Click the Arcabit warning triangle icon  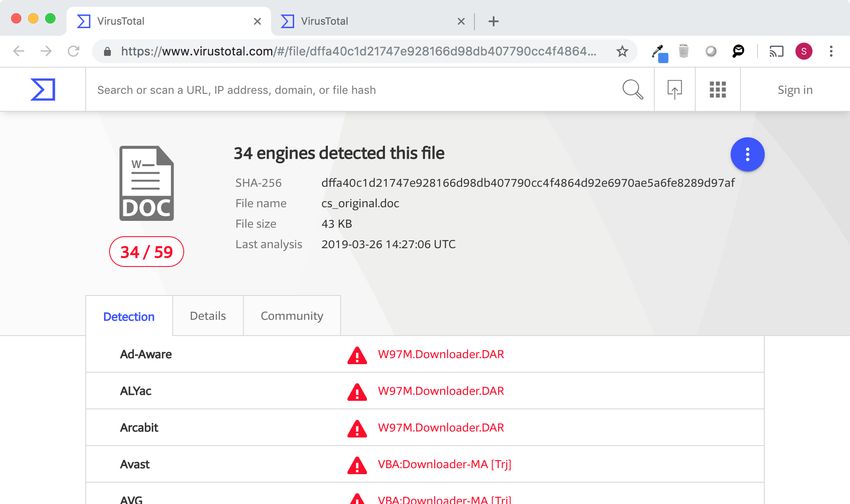[x=357, y=428]
